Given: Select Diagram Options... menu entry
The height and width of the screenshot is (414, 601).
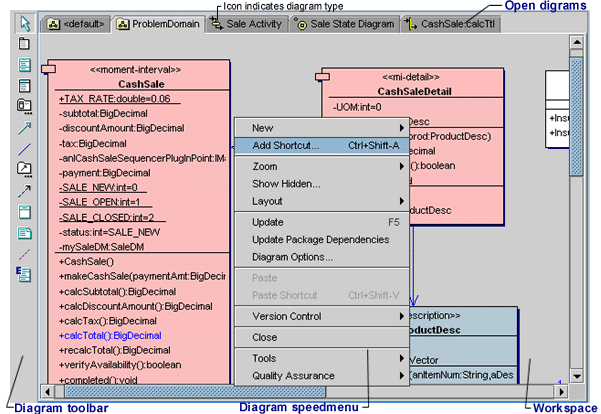Looking at the screenshot, I should click(x=293, y=257).
